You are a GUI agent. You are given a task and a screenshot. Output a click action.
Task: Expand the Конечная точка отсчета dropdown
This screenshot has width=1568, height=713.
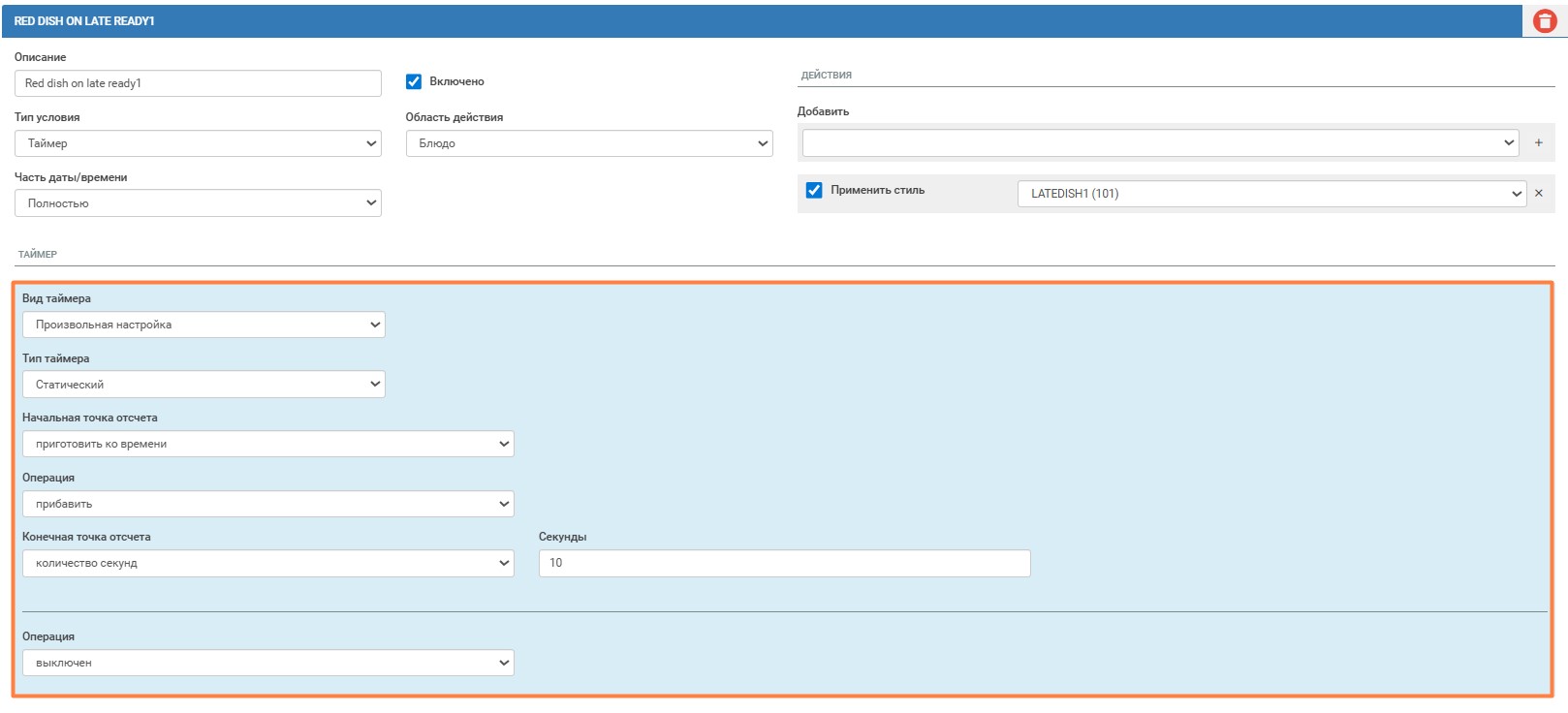267,563
